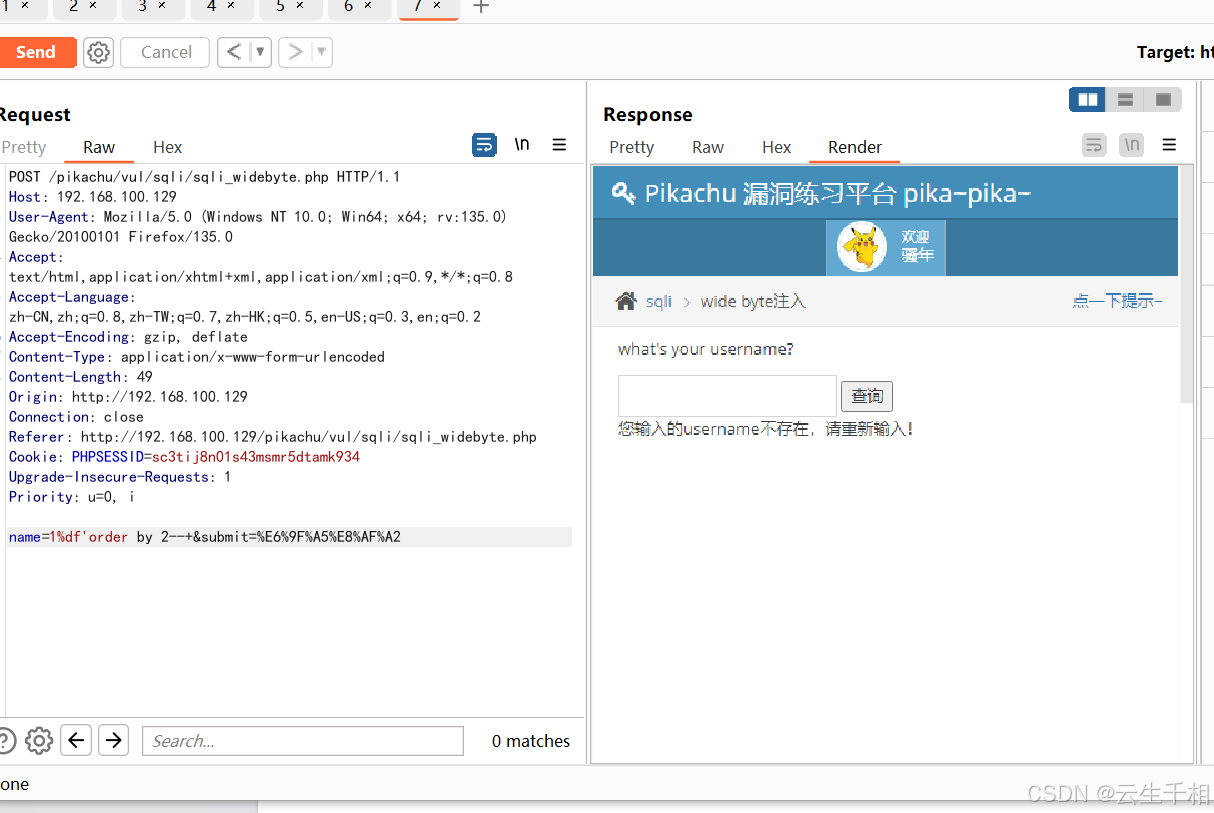1214x813 pixels.
Task: Click the 查询 submit button
Action: [x=867, y=396]
